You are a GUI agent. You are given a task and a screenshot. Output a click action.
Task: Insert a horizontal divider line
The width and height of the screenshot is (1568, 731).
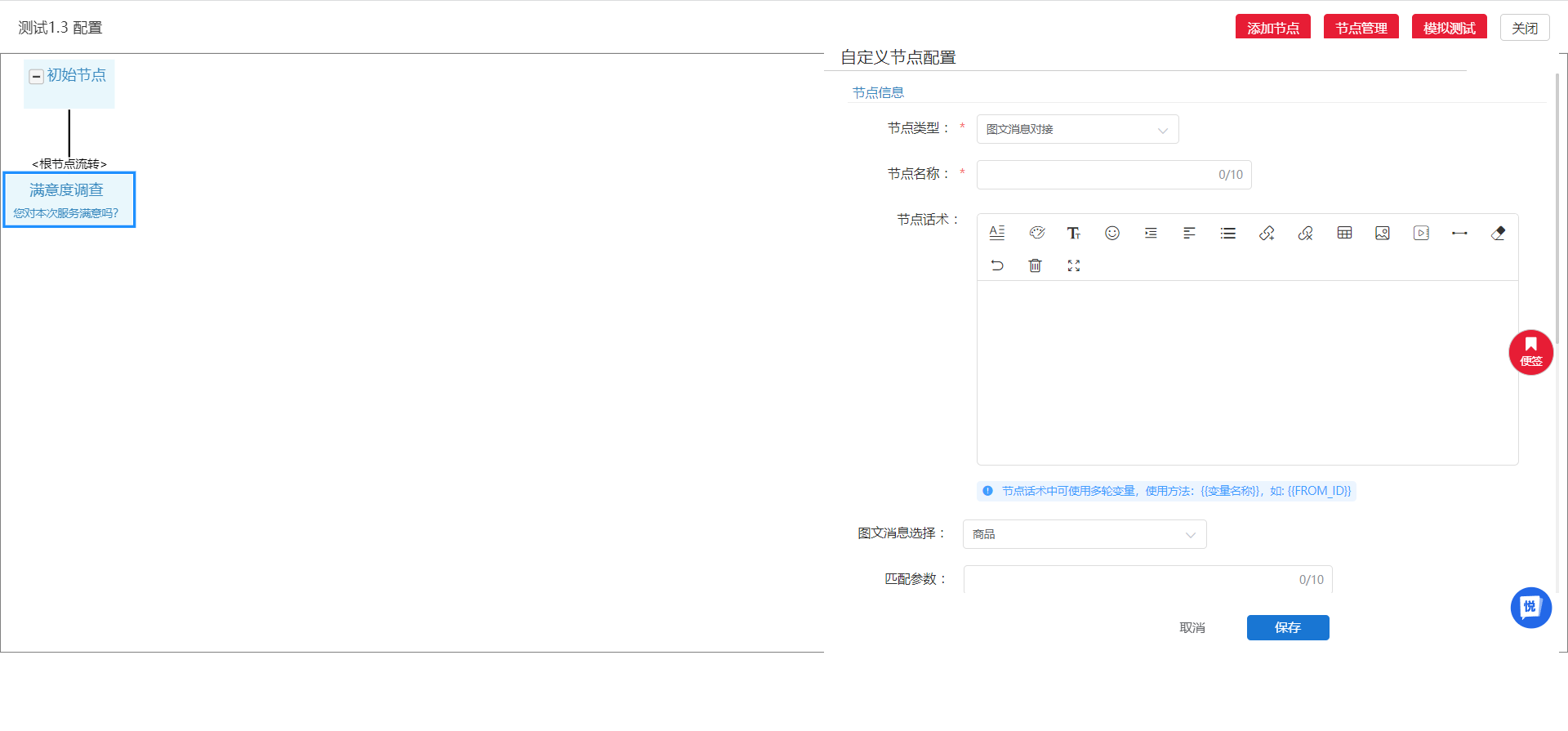(x=1459, y=233)
